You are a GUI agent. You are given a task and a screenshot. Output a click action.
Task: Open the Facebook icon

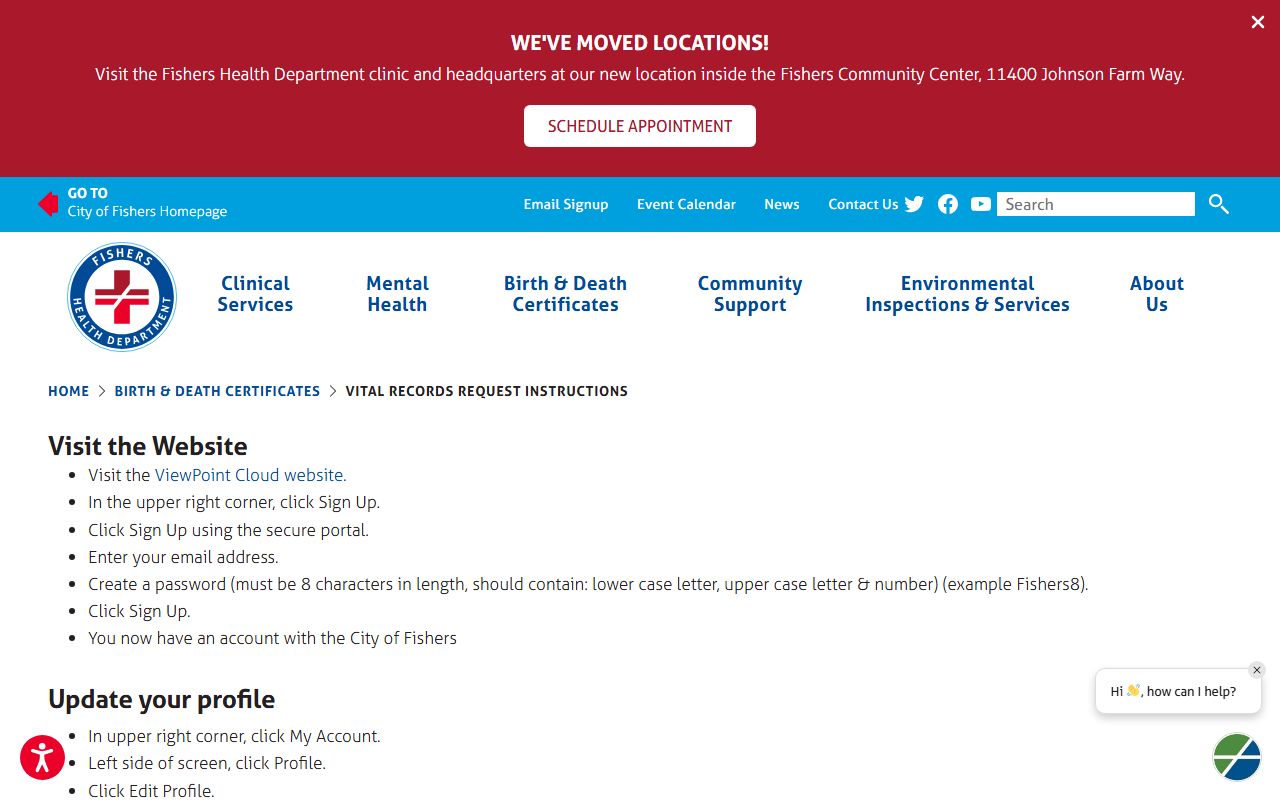[x=948, y=204]
